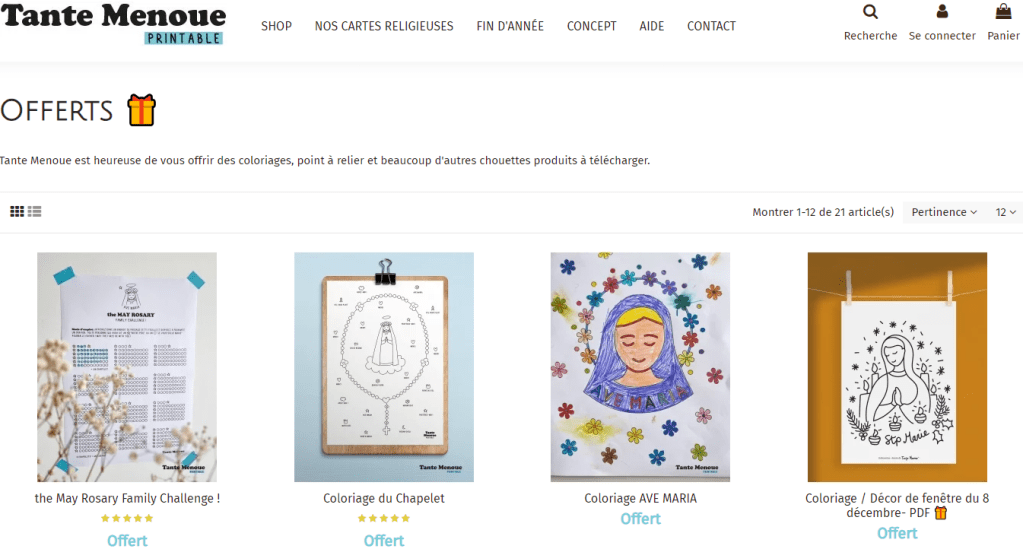
Task: Click the Coloriage du Chapelet star rating
Action: (384, 518)
